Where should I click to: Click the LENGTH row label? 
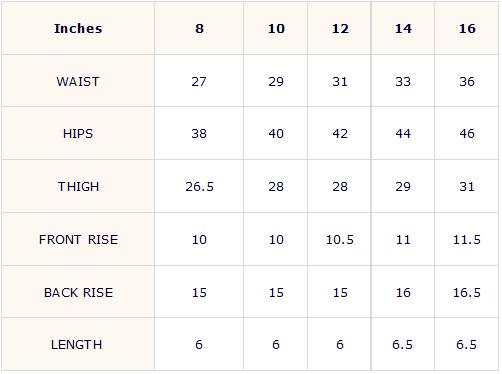(78, 344)
